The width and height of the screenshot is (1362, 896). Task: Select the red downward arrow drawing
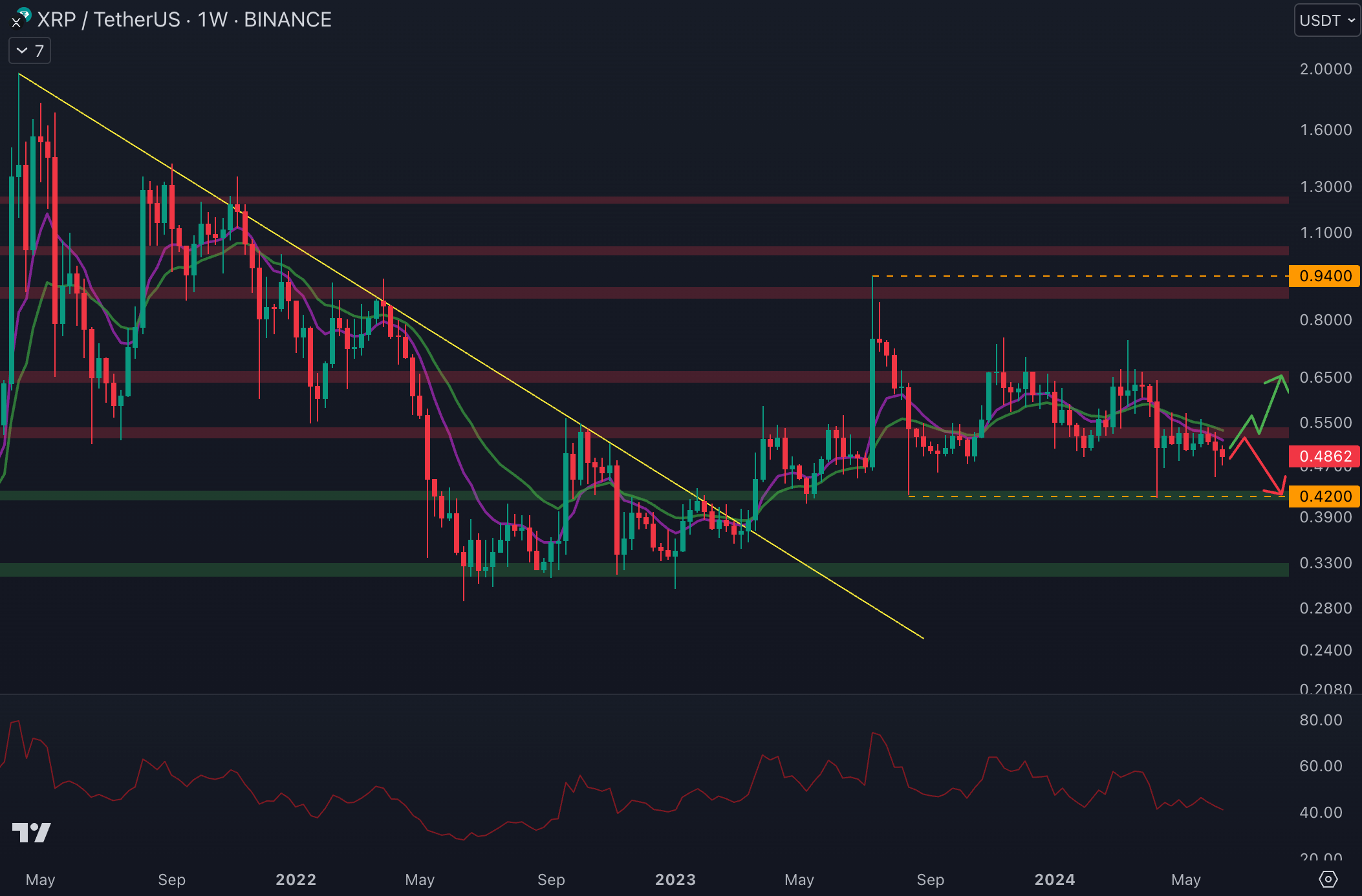coord(1263,466)
